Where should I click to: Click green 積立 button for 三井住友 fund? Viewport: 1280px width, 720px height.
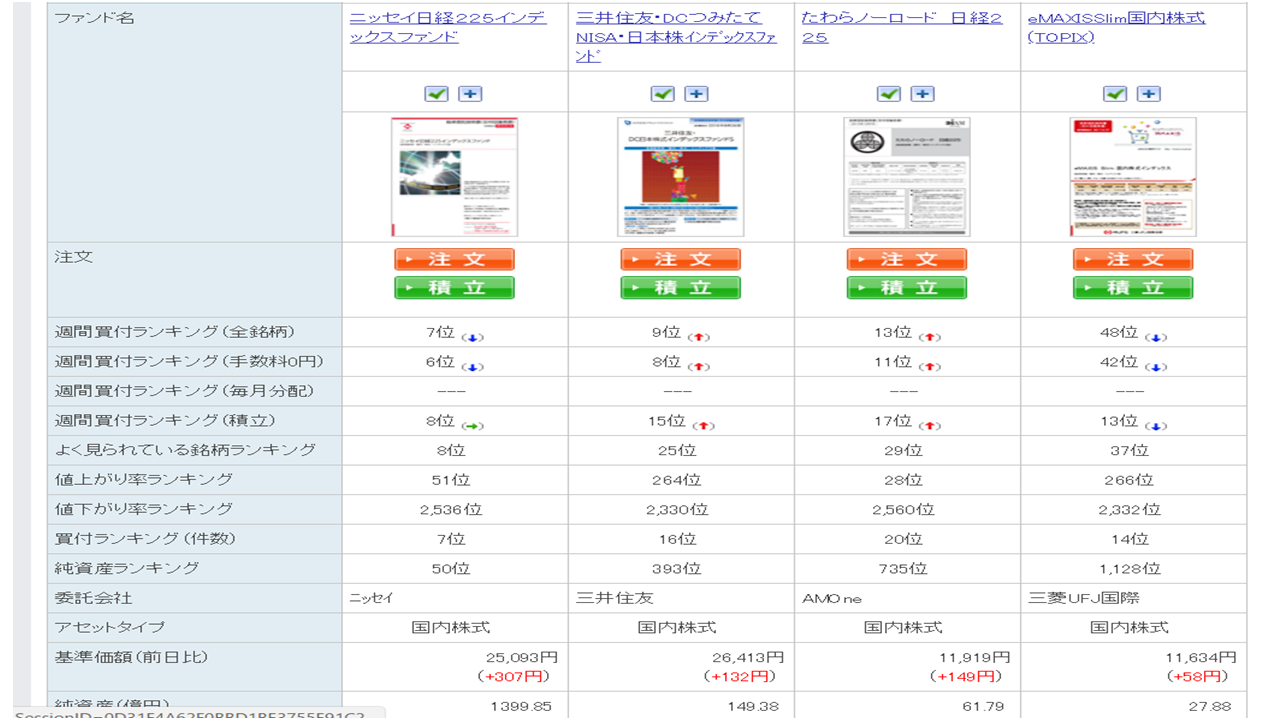point(680,288)
